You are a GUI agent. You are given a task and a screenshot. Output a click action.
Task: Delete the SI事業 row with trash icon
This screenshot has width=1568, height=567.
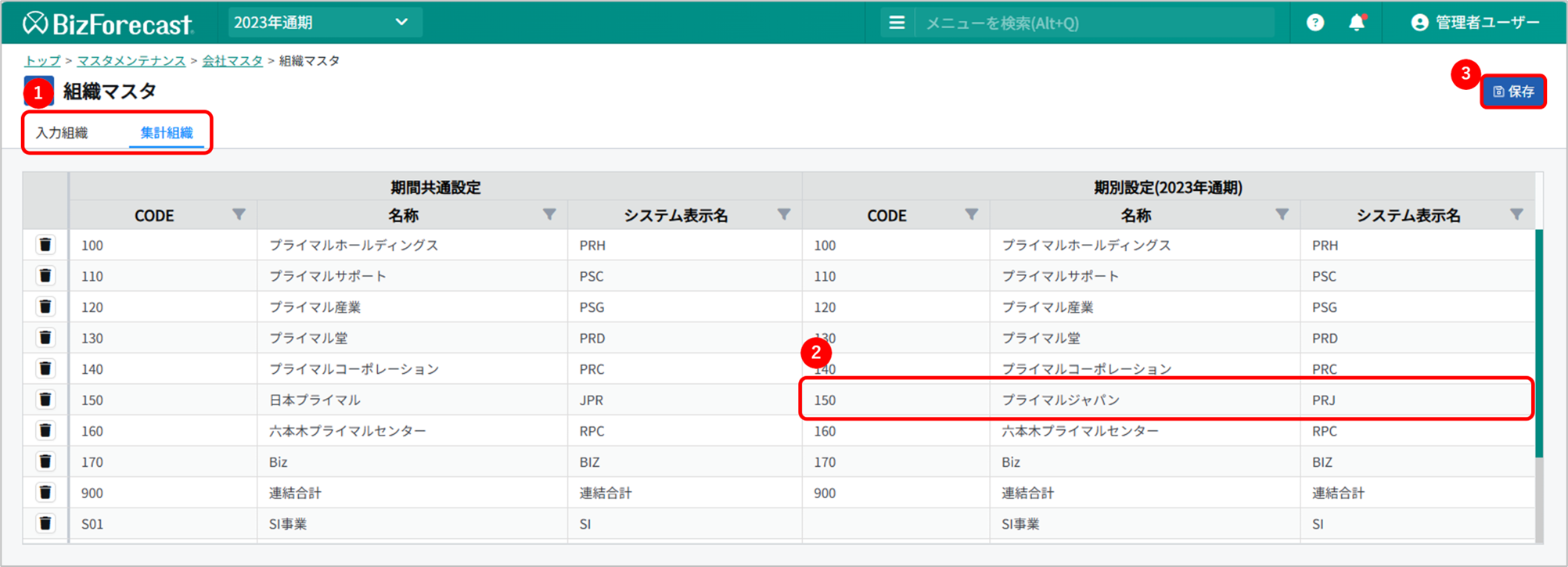pyautogui.click(x=45, y=523)
